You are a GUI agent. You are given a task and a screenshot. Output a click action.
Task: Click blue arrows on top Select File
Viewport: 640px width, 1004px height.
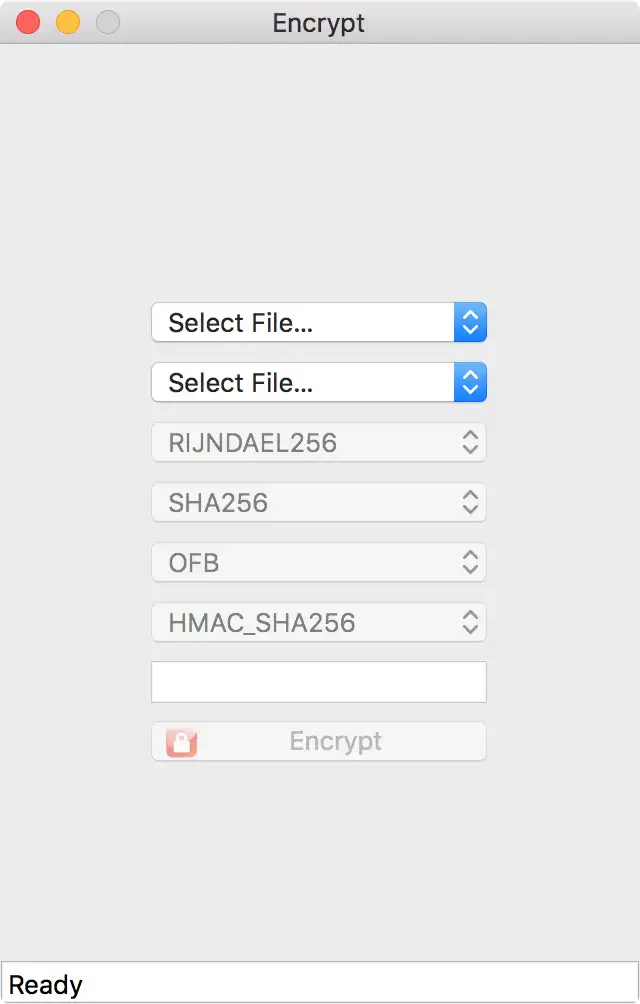tap(470, 323)
